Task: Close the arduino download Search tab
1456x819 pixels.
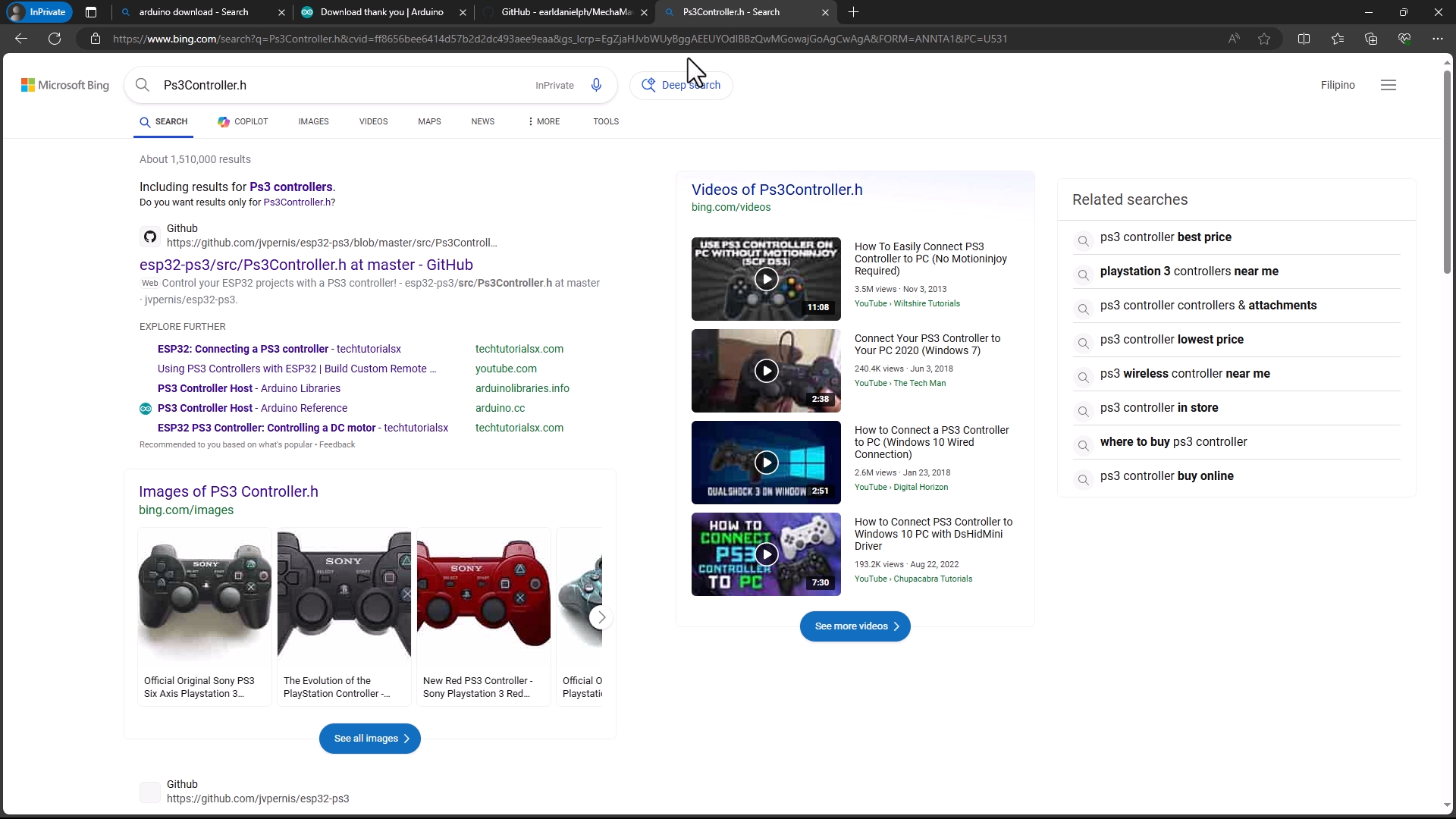Action: 281,12
